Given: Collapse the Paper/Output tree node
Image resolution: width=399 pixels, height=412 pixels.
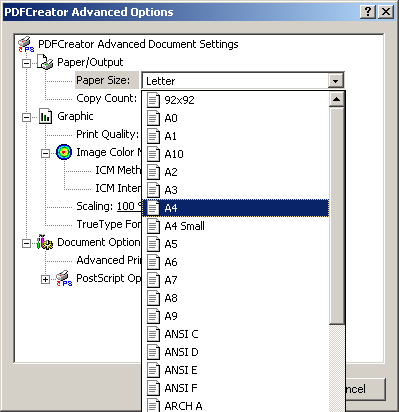Looking at the screenshot, I should (26, 63).
